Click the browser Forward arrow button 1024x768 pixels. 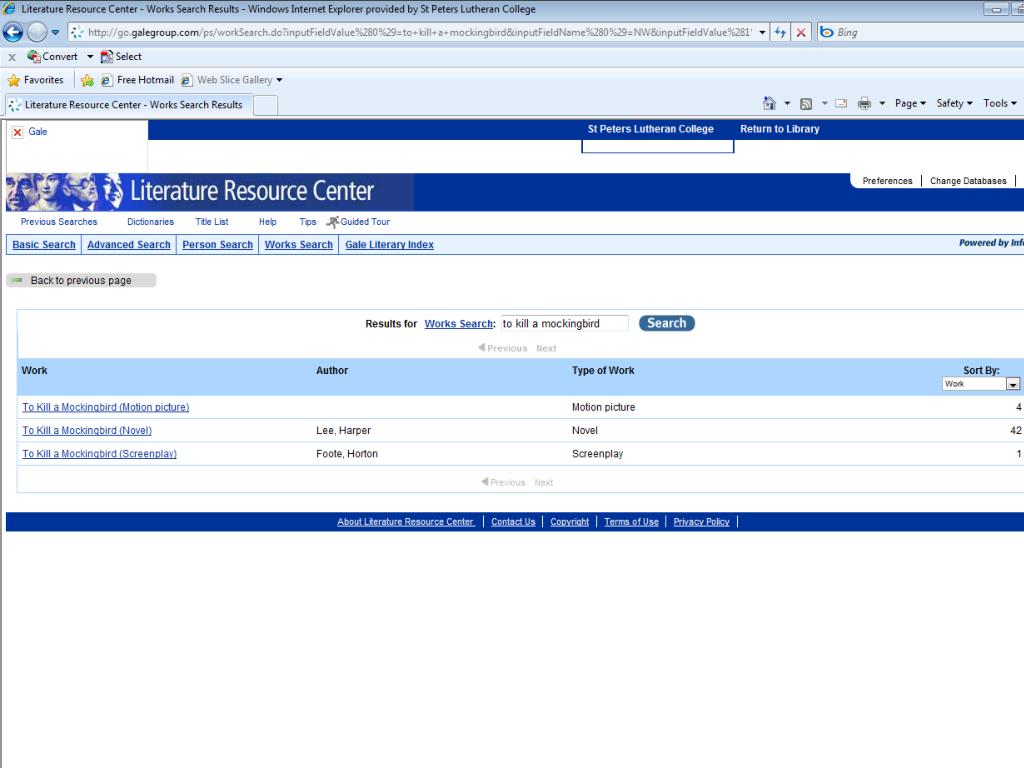point(37,32)
